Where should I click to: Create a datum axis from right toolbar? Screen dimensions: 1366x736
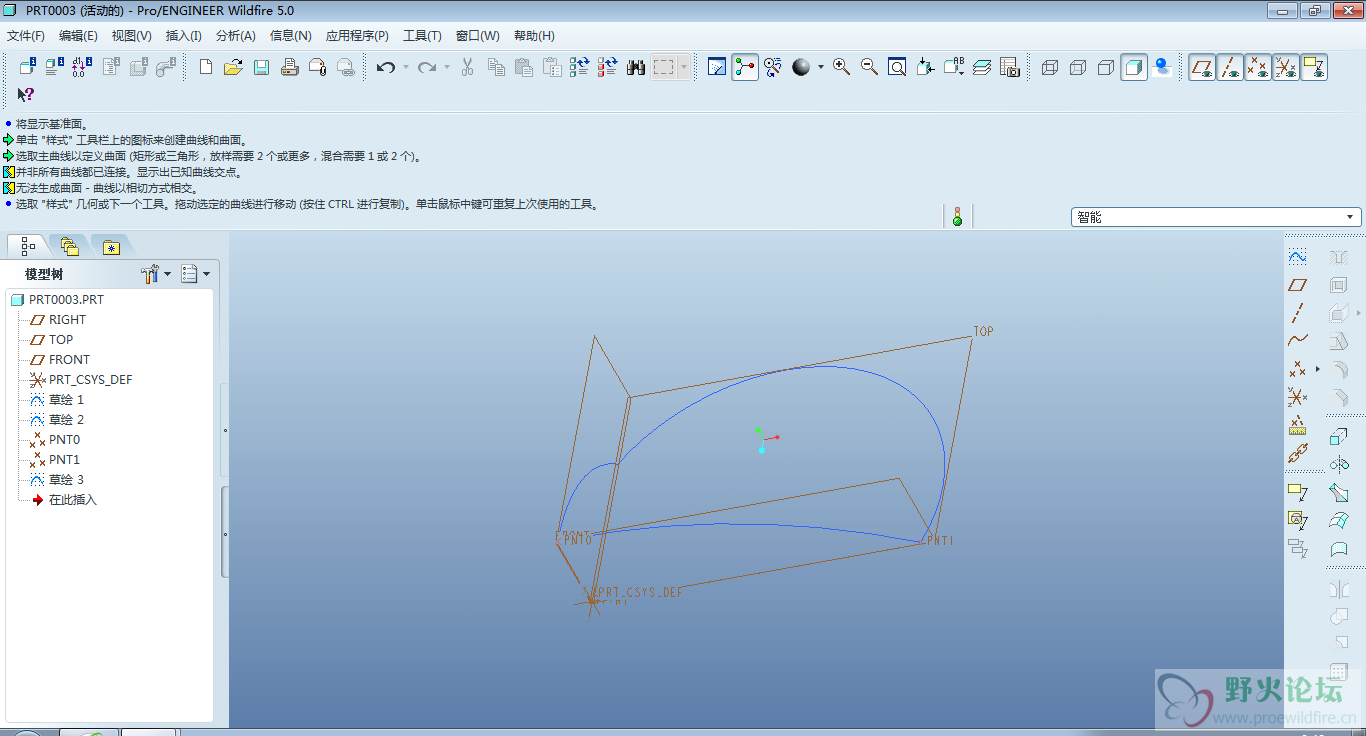coord(1297,313)
